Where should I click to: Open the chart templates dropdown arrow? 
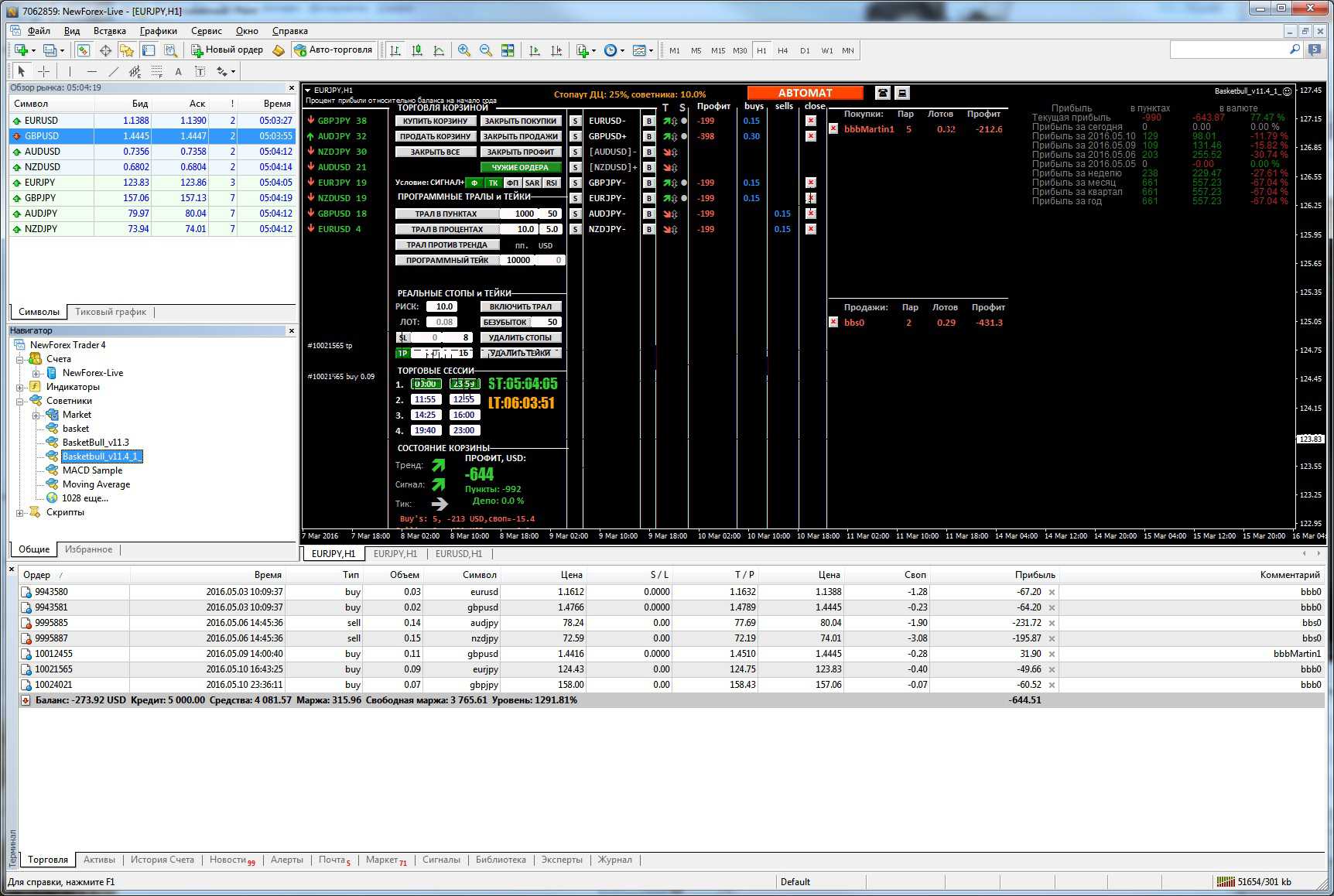point(652,50)
